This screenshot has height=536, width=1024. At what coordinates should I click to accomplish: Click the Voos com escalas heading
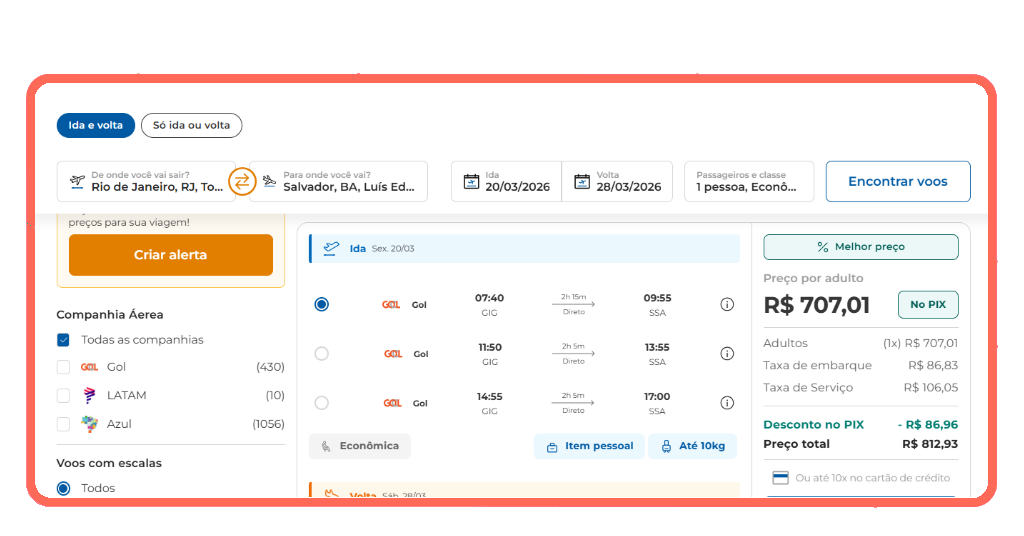tap(109, 463)
